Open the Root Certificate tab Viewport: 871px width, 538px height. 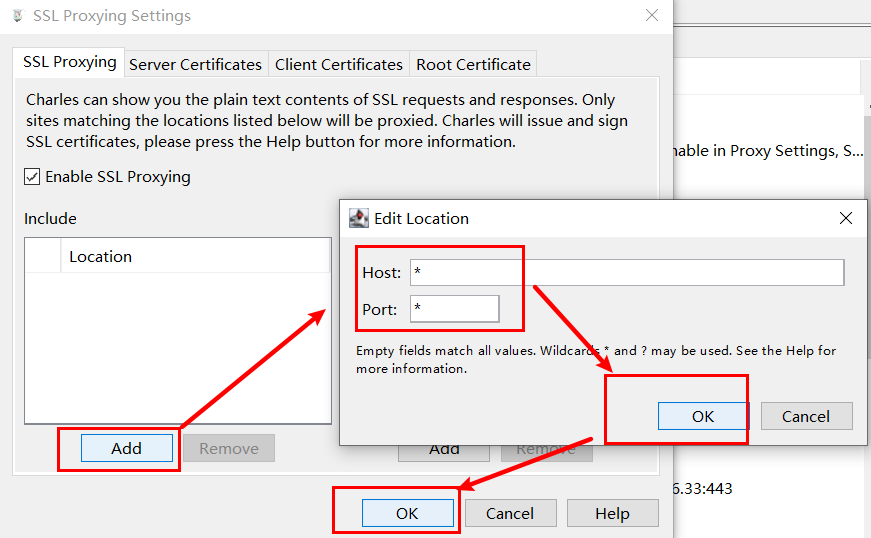click(473, 64)
